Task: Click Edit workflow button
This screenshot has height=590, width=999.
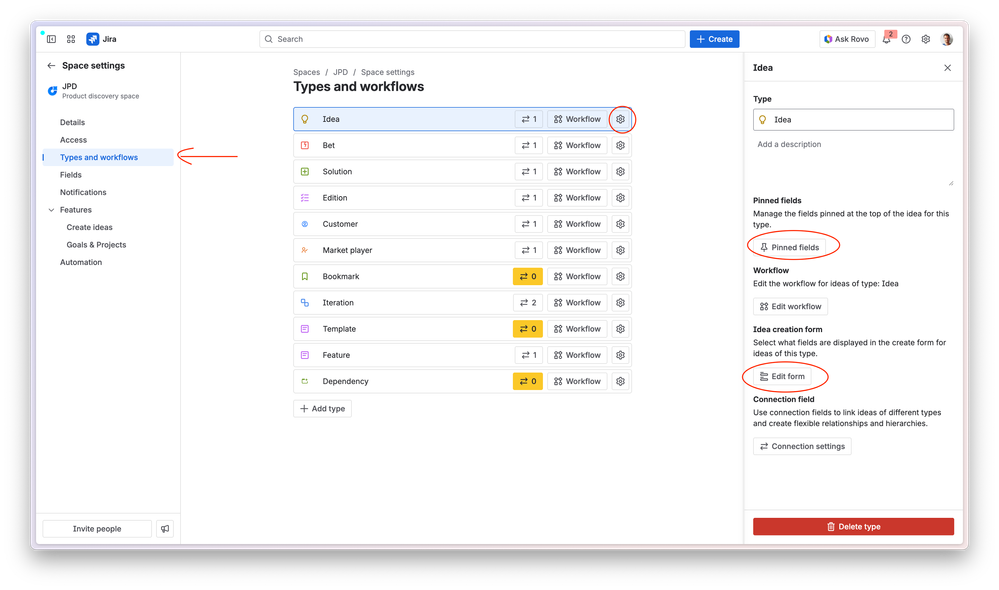Action: coord(790,306)
